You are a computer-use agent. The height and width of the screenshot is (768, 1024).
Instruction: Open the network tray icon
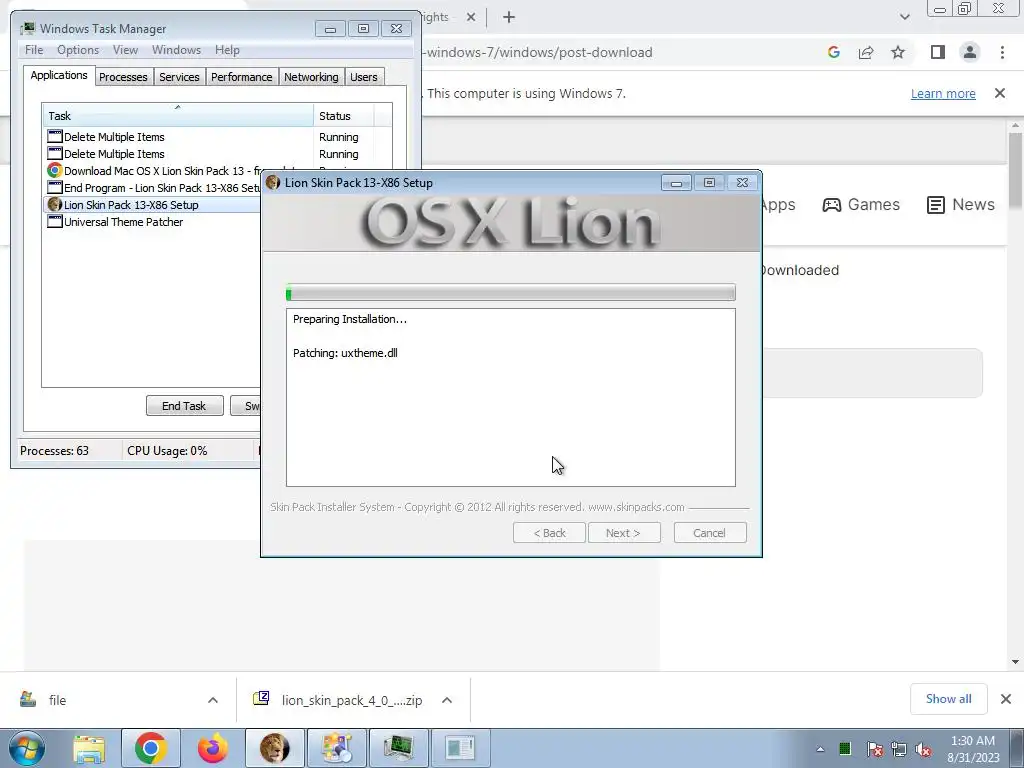click(899, 749)
